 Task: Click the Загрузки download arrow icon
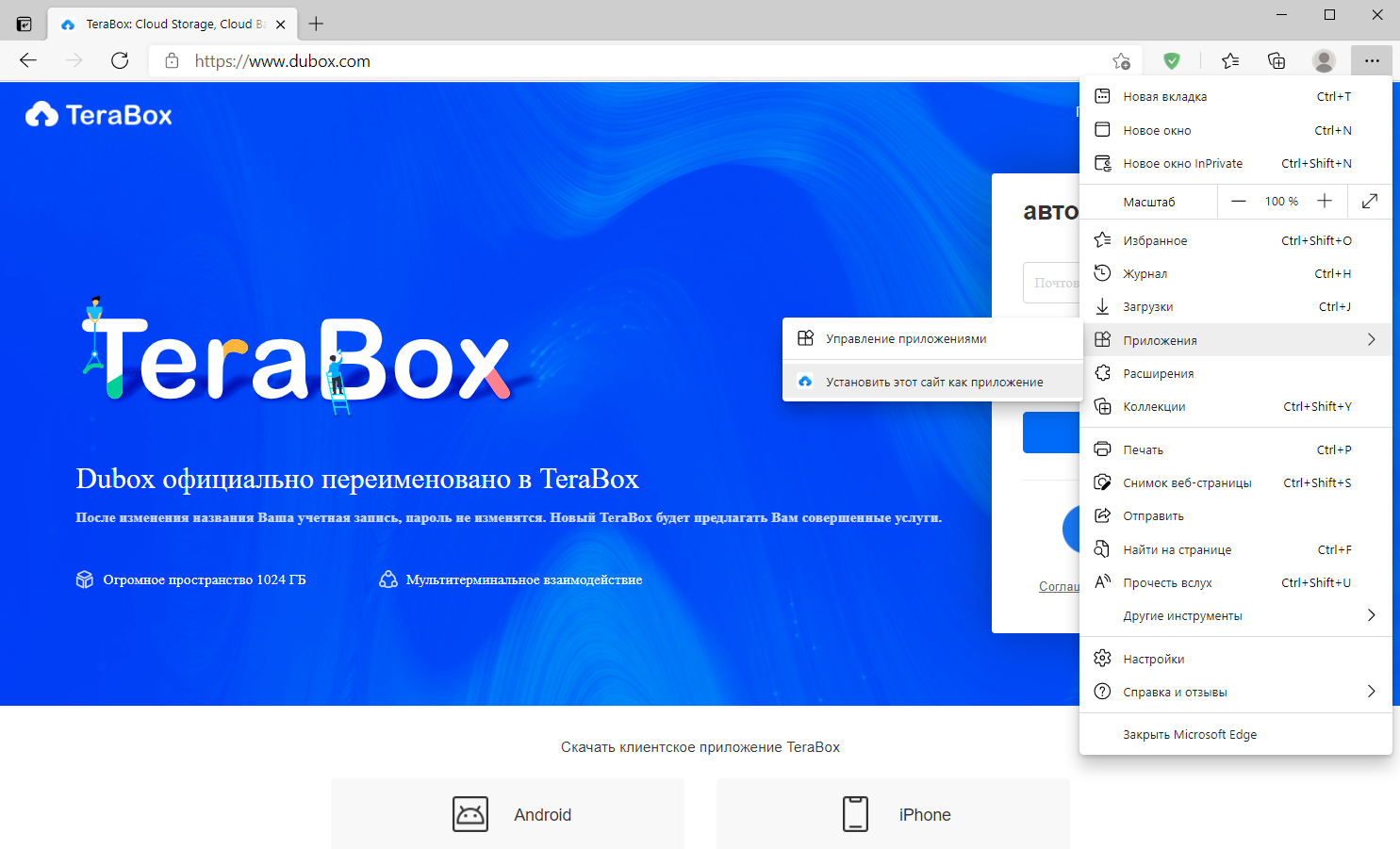point(1102,306)
